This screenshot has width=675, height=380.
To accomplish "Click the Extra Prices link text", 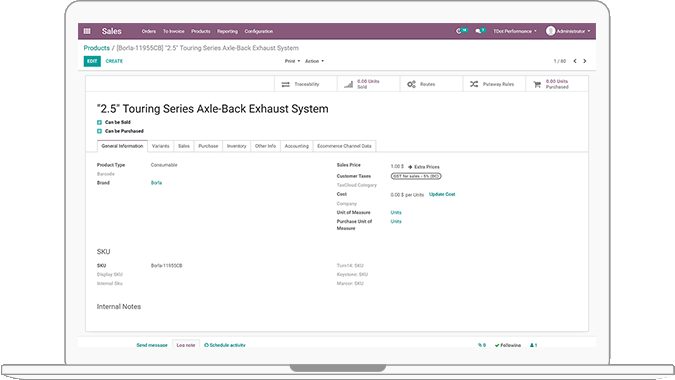I will click(x=427, y=167).
